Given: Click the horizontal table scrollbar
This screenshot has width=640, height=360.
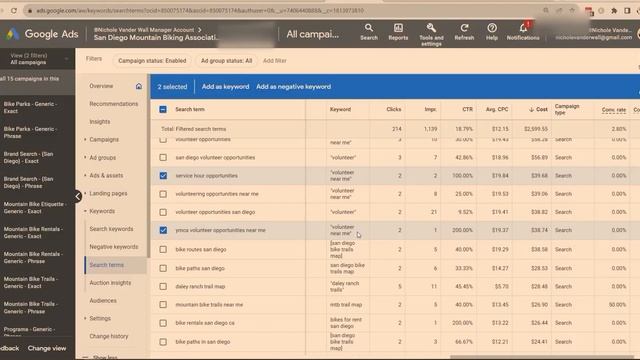Looking at the screenshot, I should (543, 358).
